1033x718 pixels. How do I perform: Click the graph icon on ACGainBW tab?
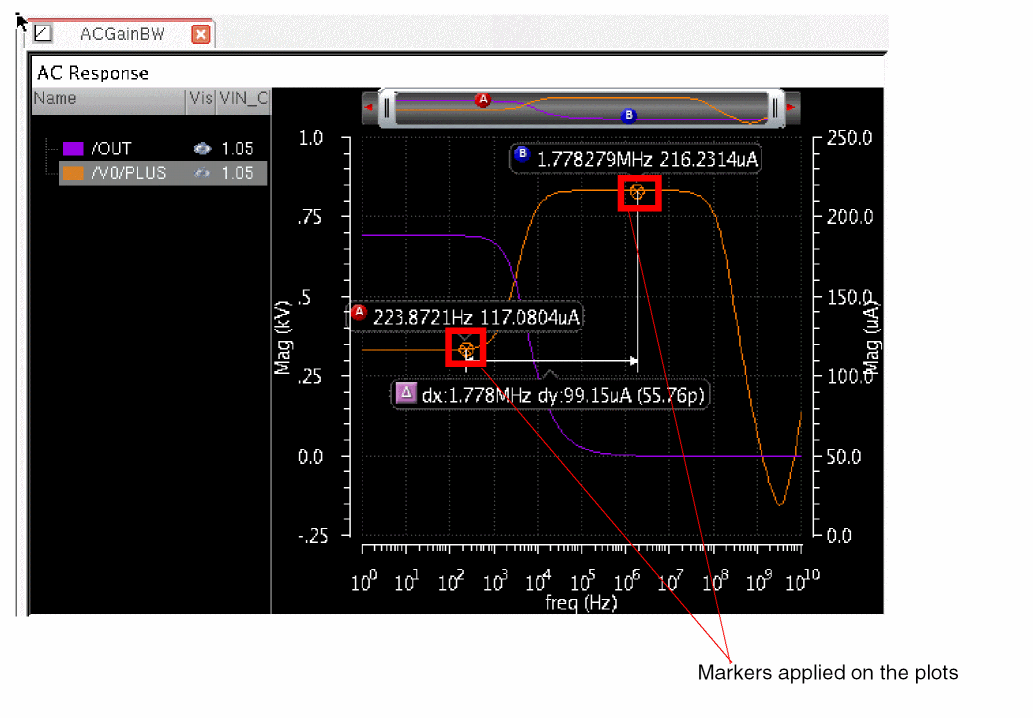(x=42, y=34)
